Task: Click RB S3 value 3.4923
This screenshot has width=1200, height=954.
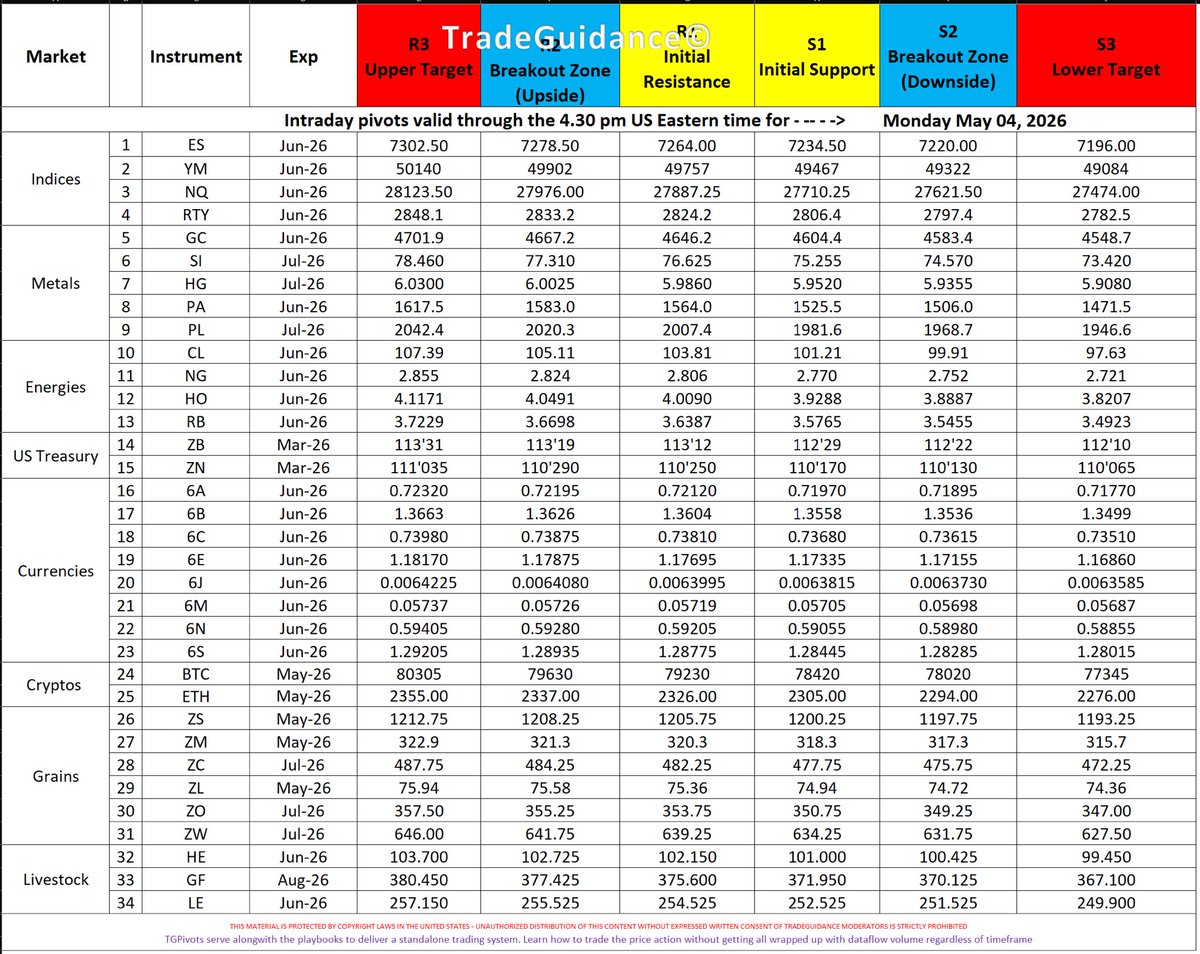Action: pos(1107,421)
